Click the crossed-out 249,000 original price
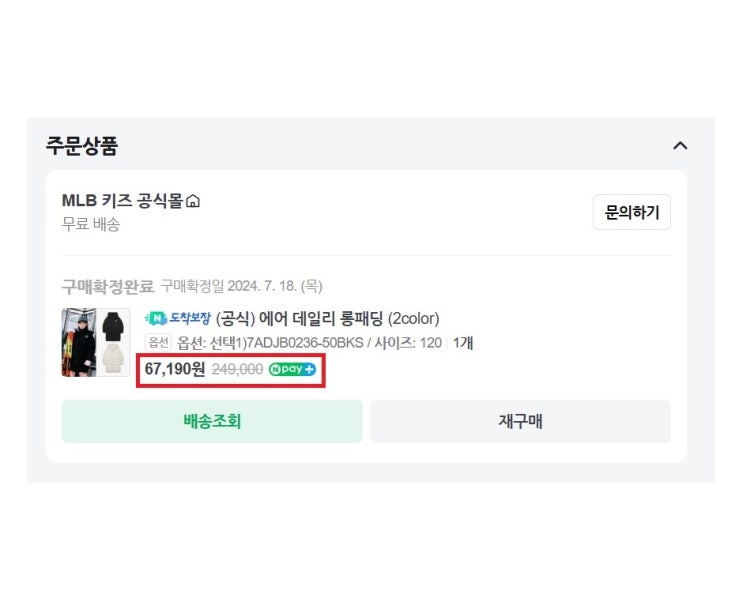This screenshot has width=743, height=613. click(x=237, y=370)
